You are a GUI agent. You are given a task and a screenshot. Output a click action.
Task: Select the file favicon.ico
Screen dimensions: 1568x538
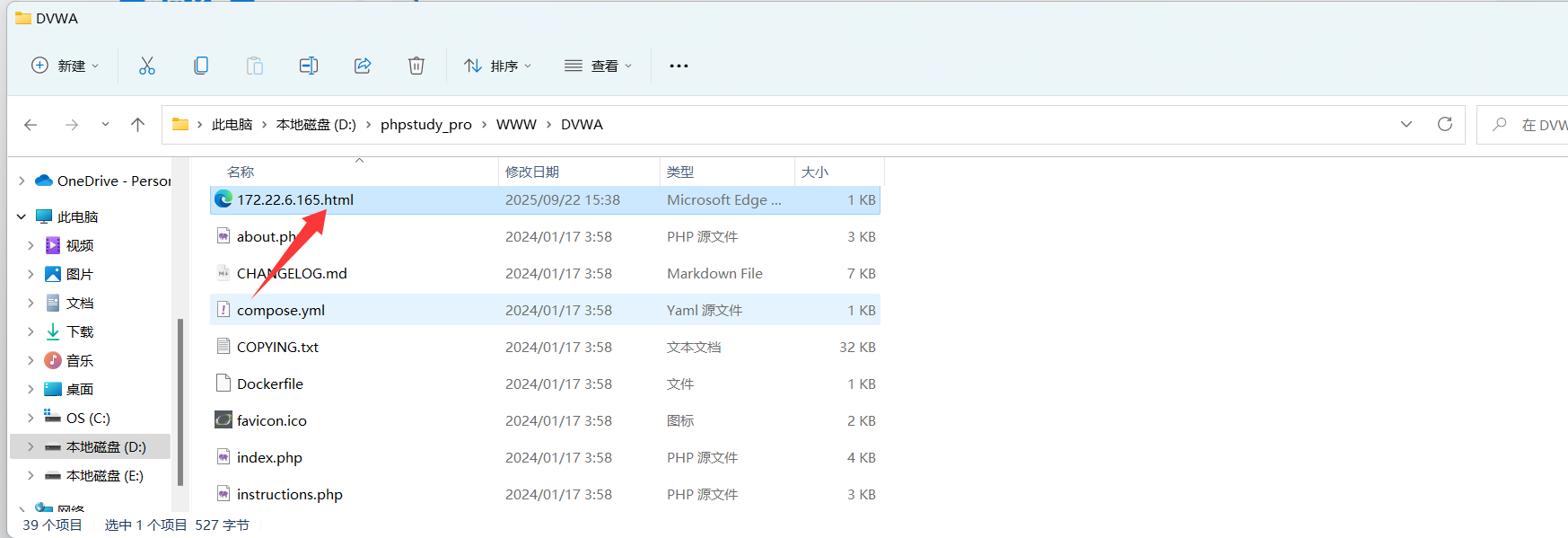(x=545, y=420)
